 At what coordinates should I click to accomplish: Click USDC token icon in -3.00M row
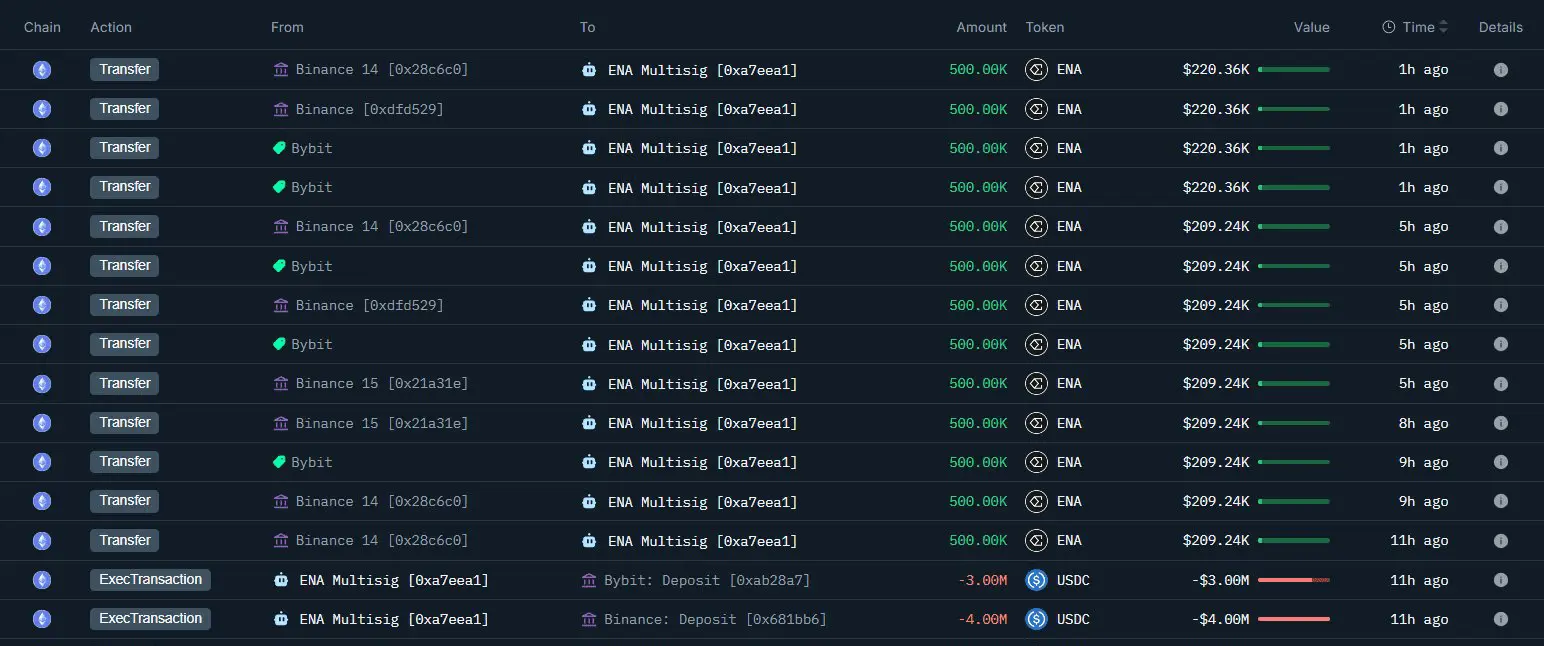click(1036, 580)
